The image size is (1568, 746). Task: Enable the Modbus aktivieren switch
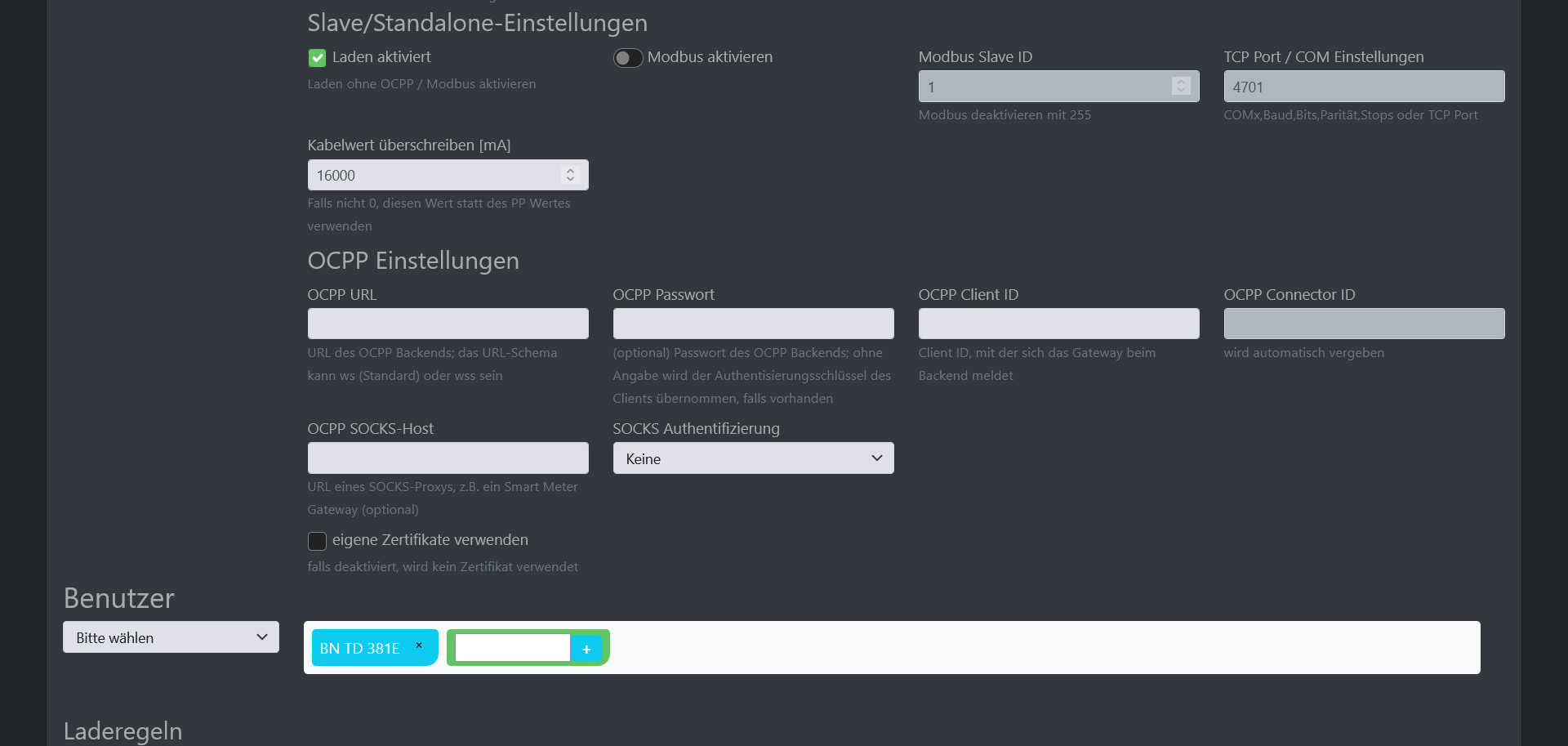(x=627, y=58)
